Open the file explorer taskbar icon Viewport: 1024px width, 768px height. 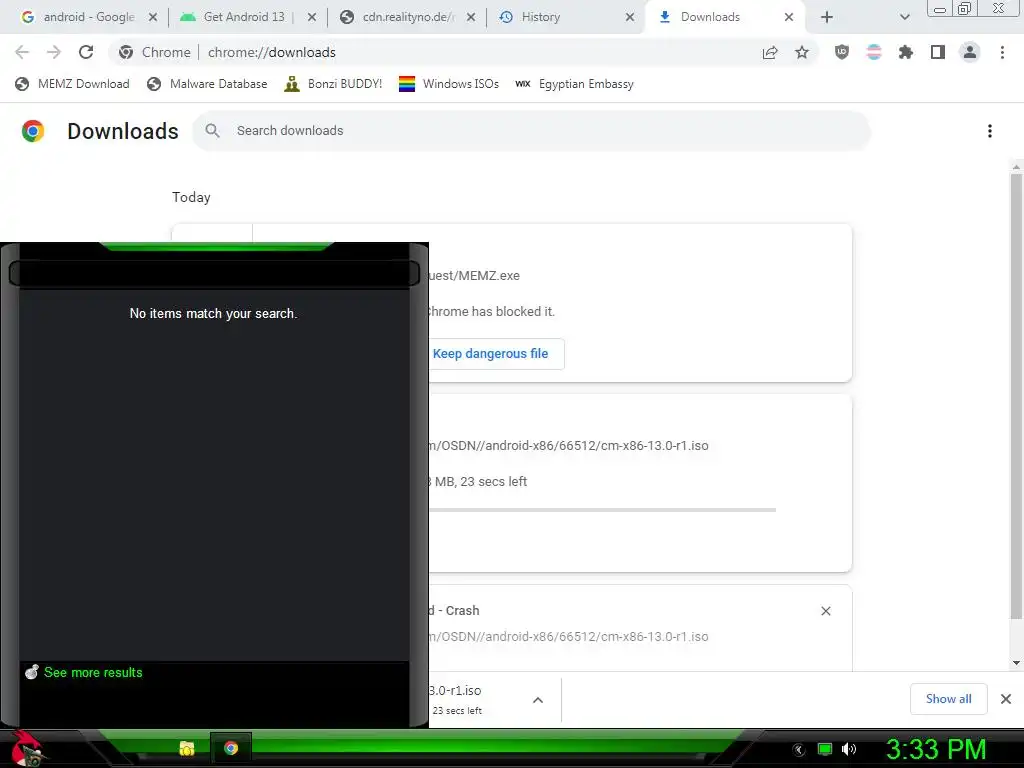click(x=187, y=748)
